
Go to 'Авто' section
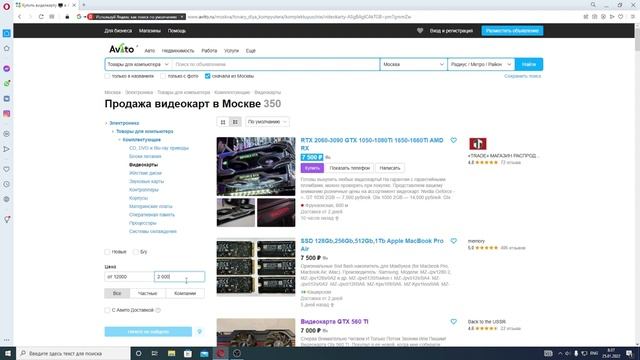click(150, 51)
